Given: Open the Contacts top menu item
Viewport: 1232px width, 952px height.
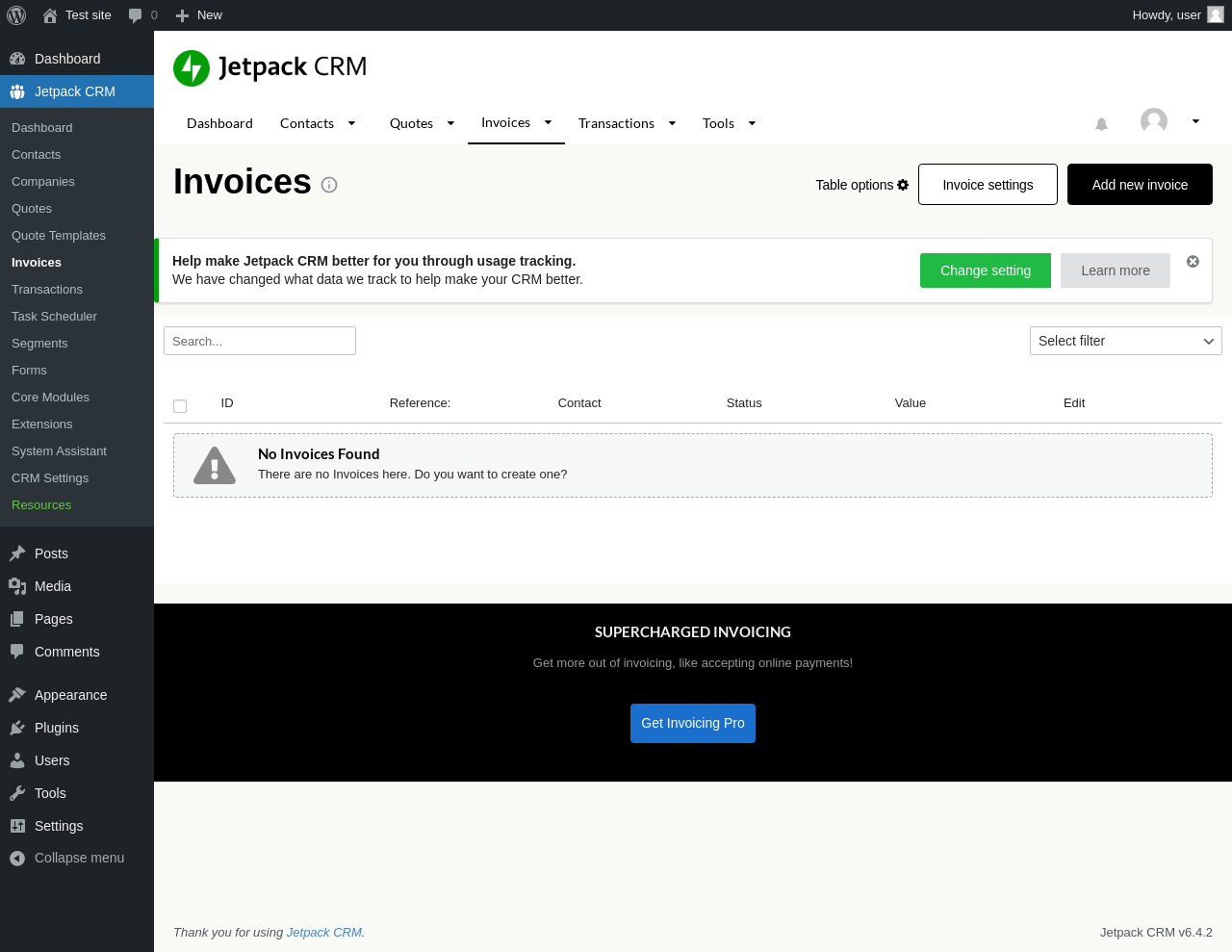Looking at the screenshot, I should coord(307,123).
